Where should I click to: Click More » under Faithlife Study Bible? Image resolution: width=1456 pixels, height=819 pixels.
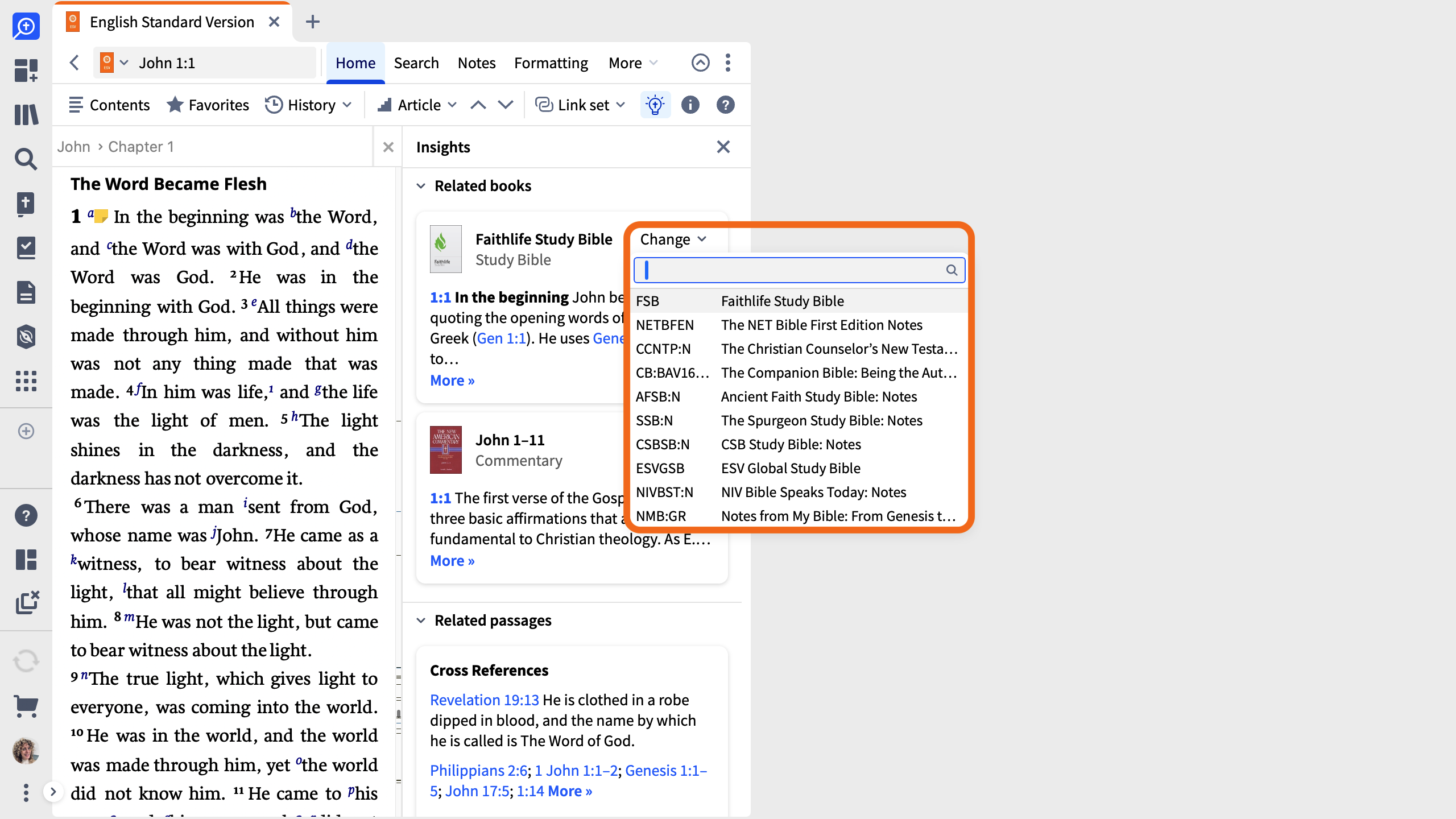point(452,380)
